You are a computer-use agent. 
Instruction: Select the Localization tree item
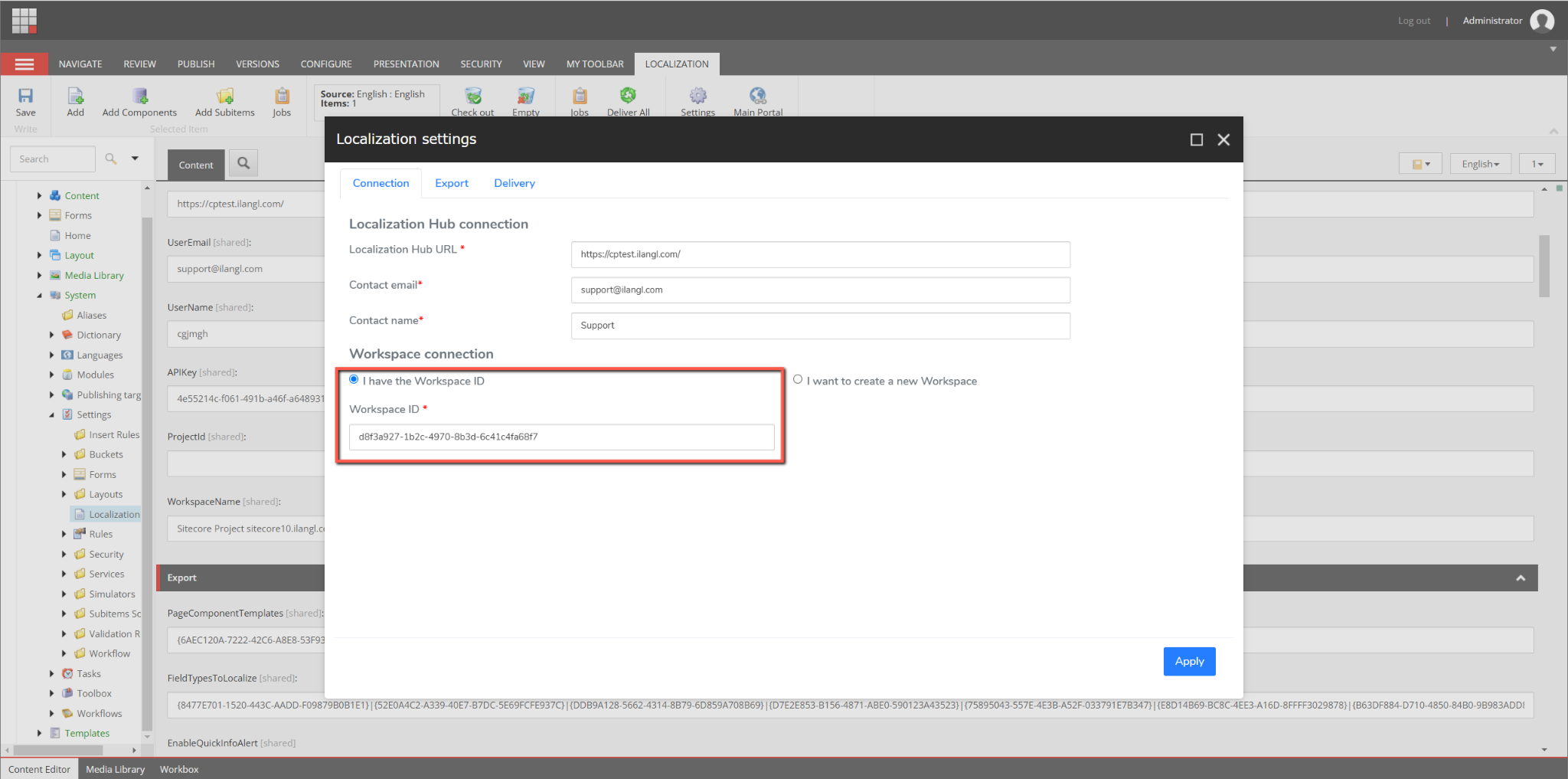click(x=114, y=514)
